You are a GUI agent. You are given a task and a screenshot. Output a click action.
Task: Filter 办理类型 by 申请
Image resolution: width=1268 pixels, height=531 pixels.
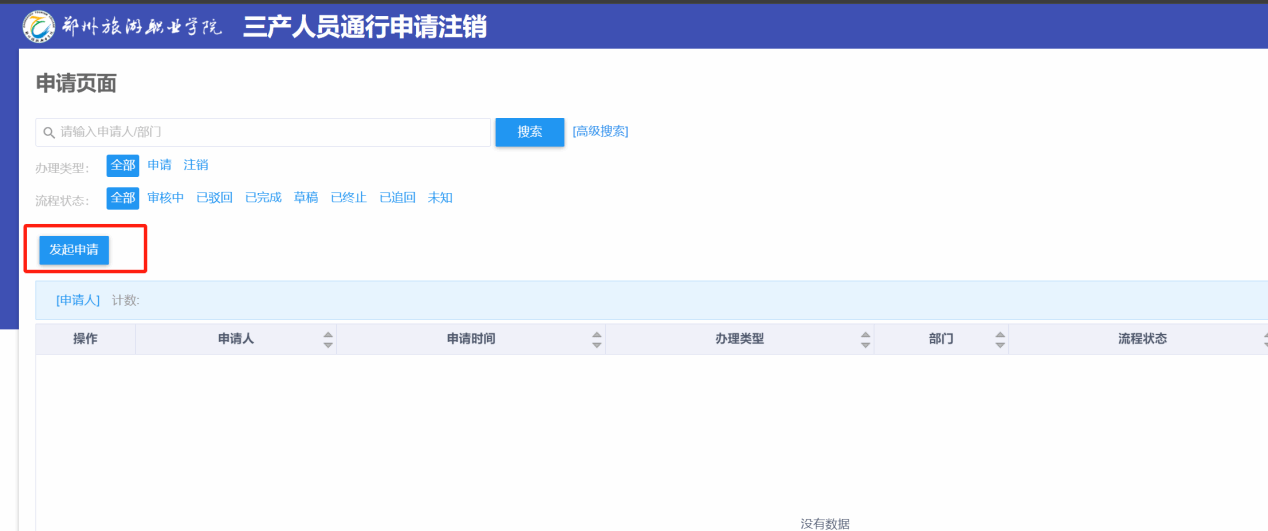click(x=159, y=165)
